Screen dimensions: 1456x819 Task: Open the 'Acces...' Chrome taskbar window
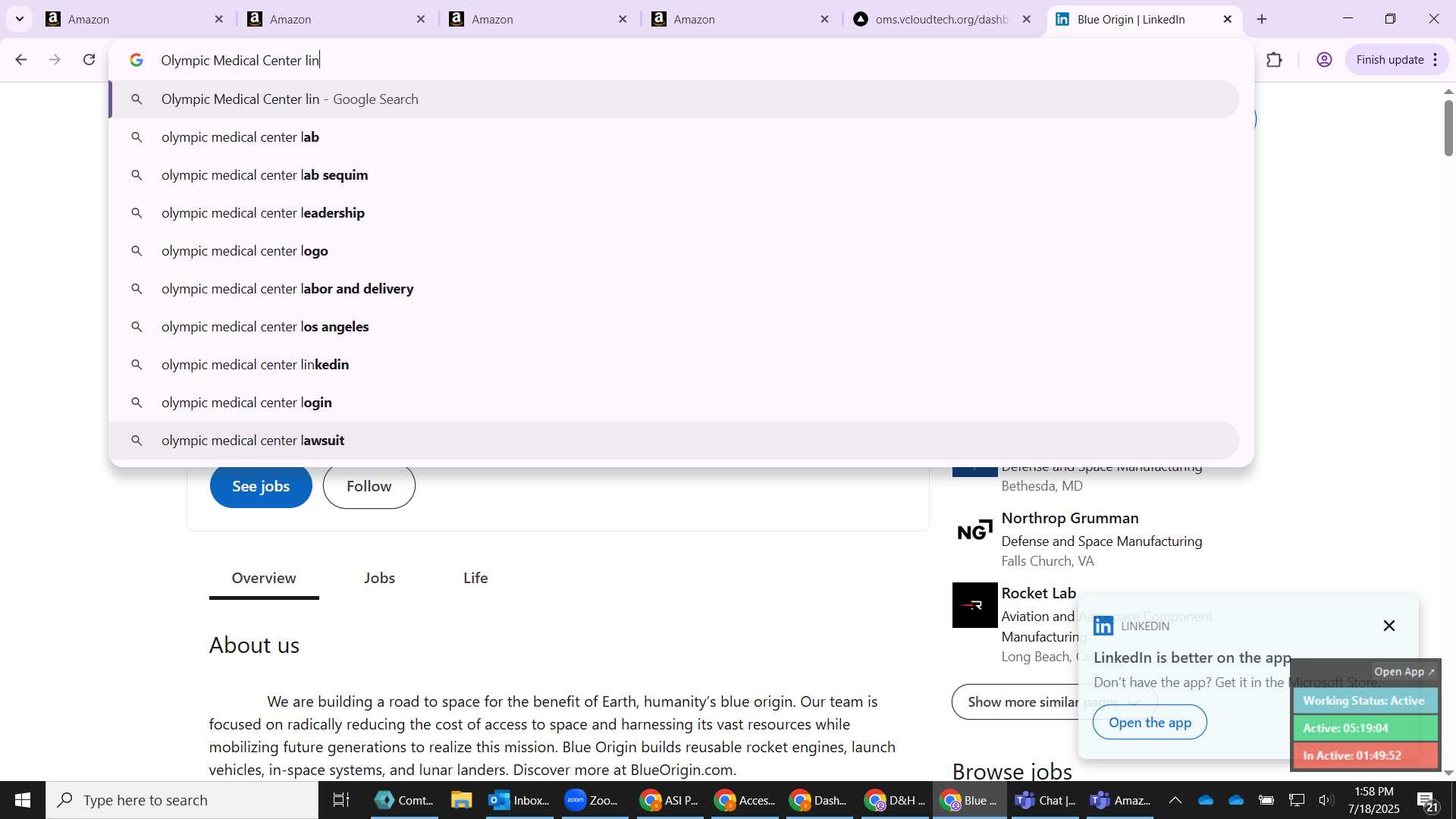click(744, 800)
